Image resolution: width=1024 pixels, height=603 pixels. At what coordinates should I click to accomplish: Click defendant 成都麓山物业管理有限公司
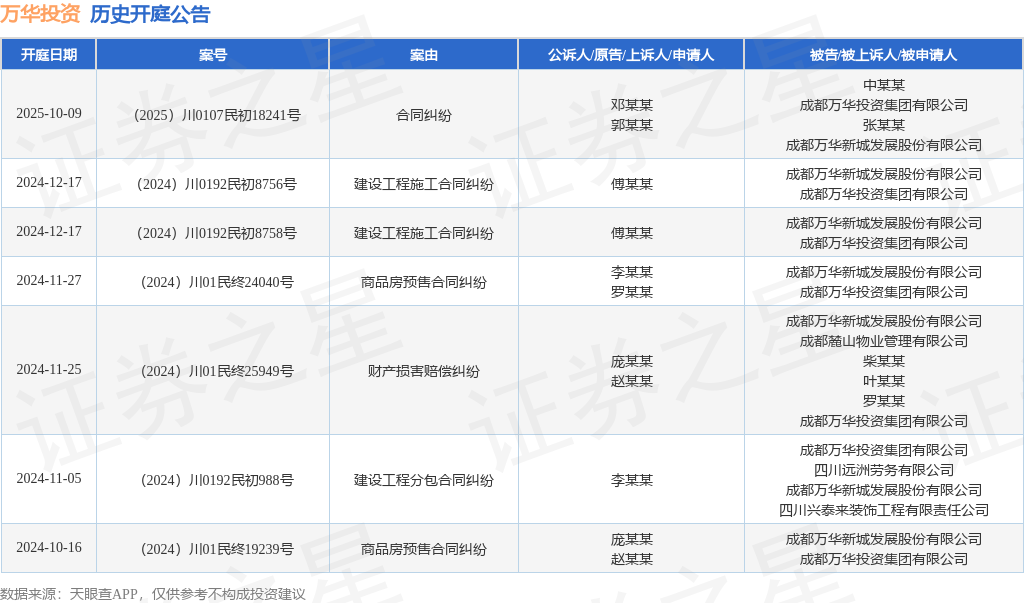click(884, 341)
